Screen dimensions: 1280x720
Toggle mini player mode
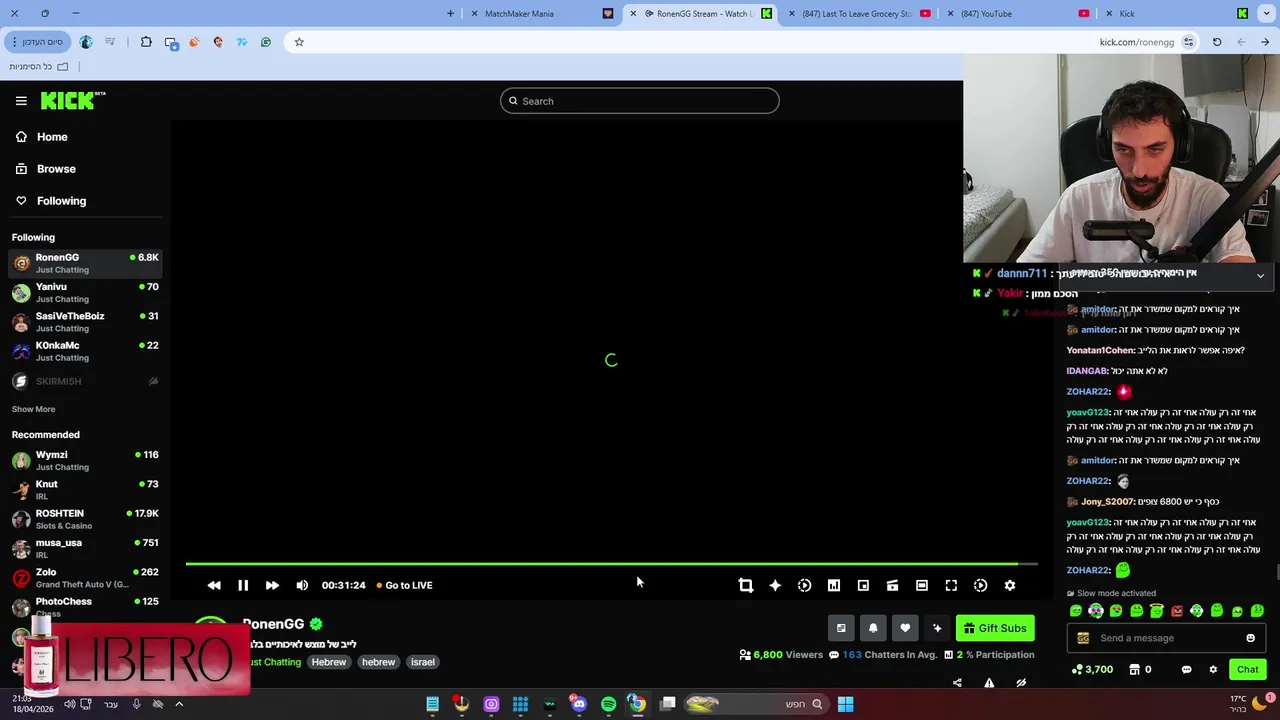863,585
